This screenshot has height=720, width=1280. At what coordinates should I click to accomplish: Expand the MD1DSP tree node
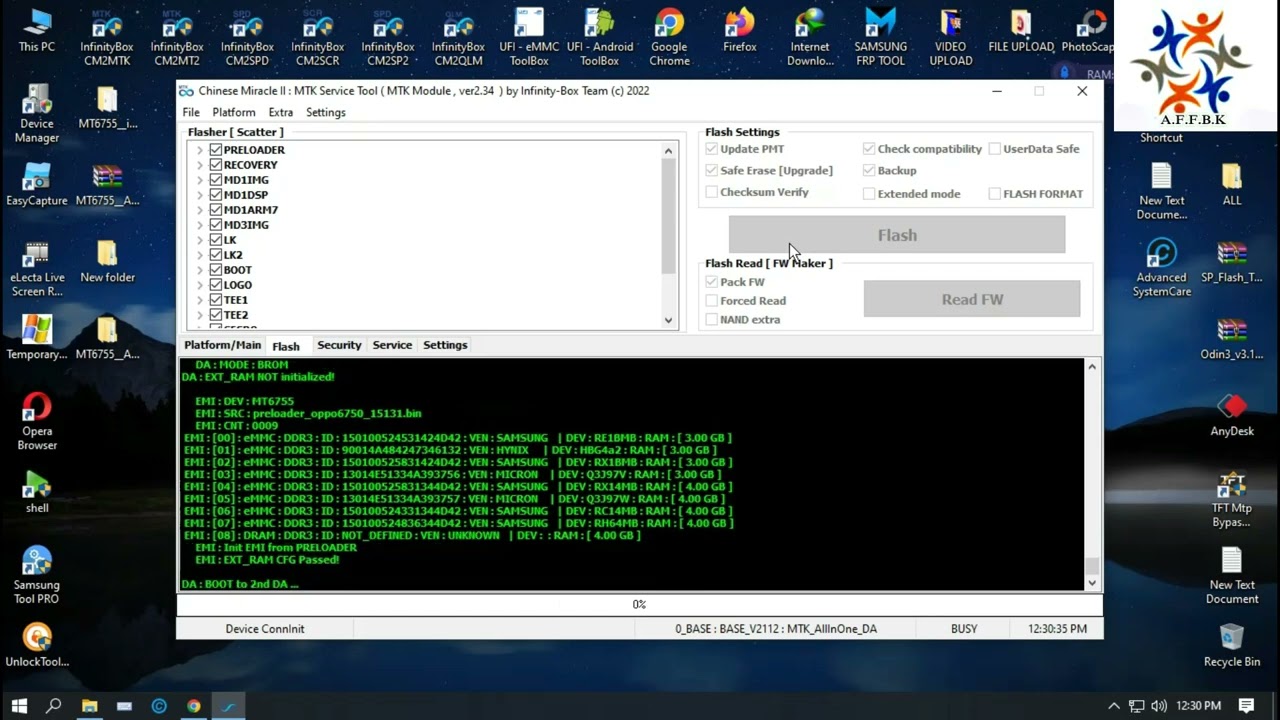coord(200,195)
